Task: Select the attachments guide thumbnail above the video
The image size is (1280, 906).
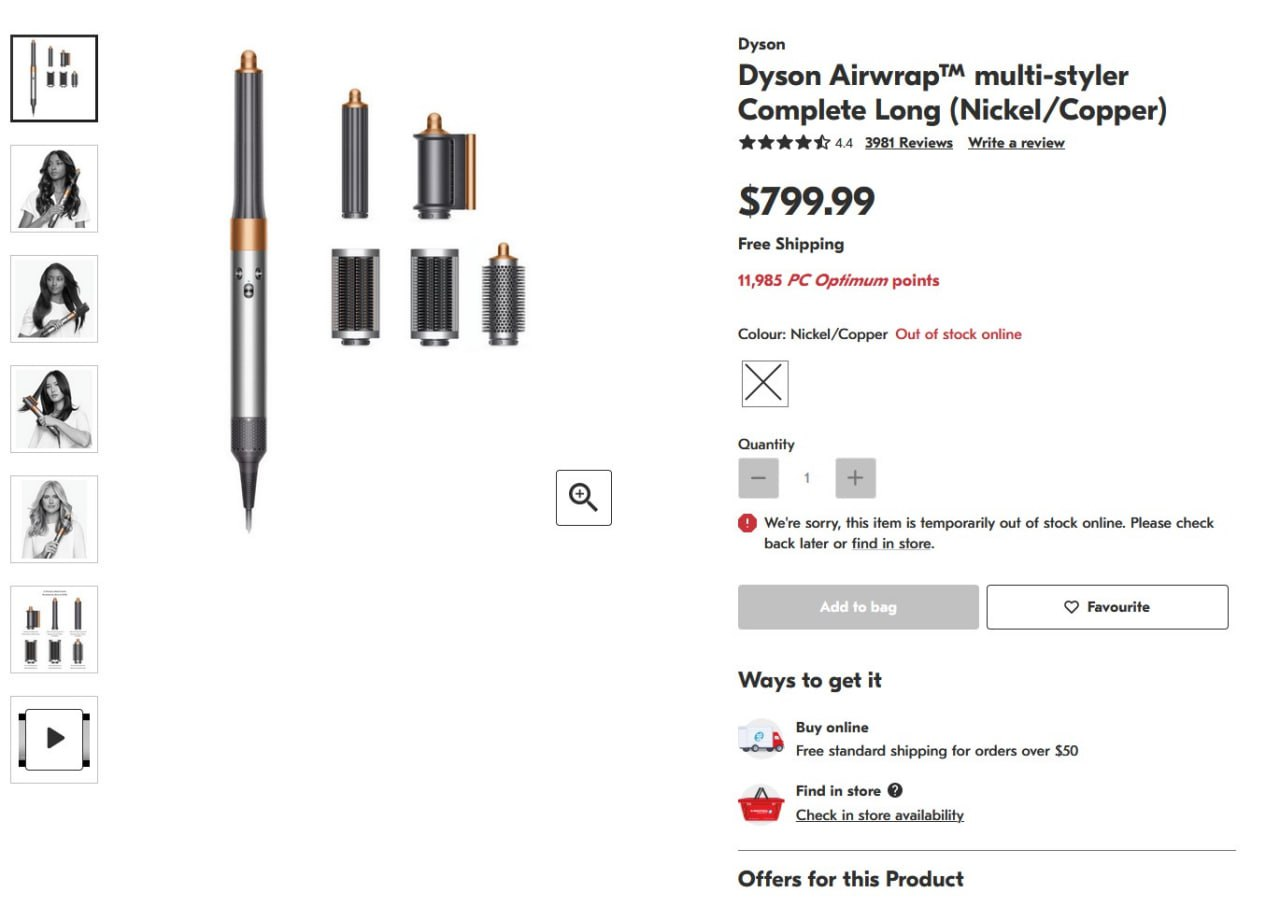Action: [54, 629]
